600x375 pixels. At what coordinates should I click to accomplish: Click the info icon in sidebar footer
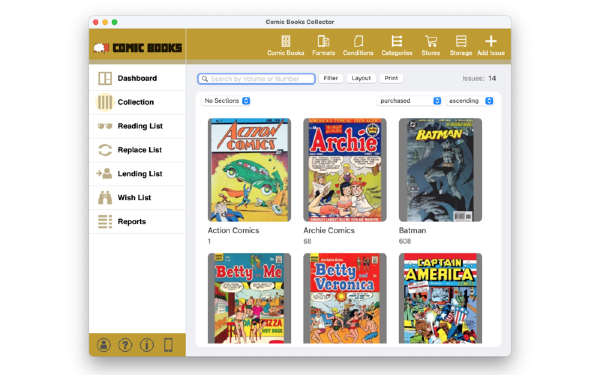(x=147, y=345)
